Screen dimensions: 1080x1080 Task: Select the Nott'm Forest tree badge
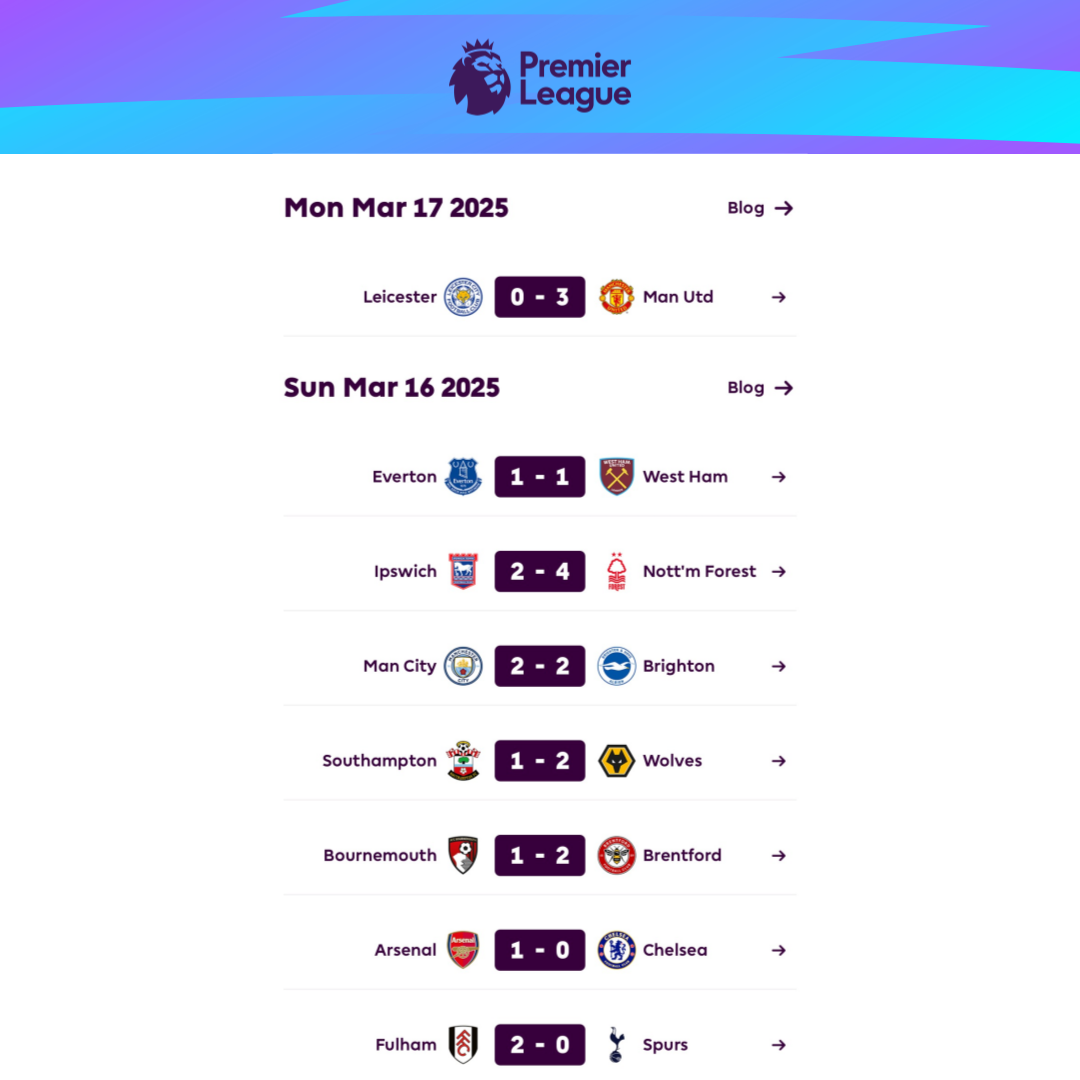click(616, 571)
